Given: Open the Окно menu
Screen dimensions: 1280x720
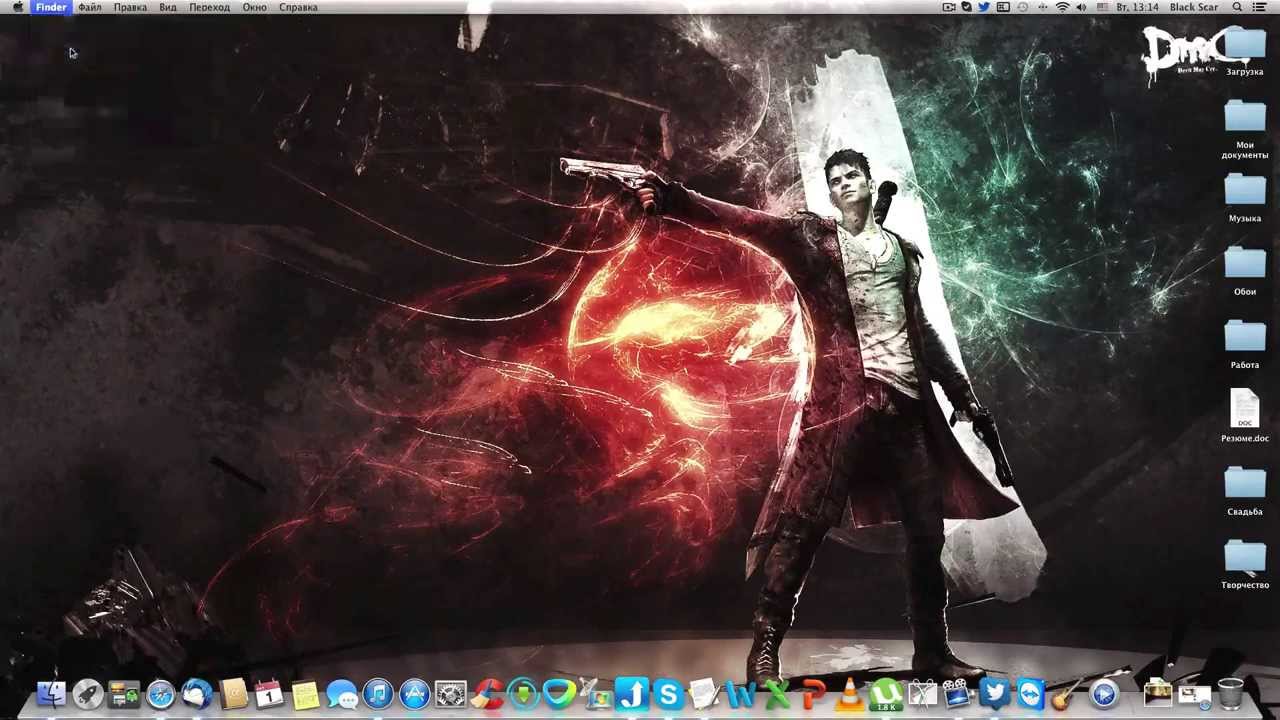Looking at the screenshot, I should (254, 7).
